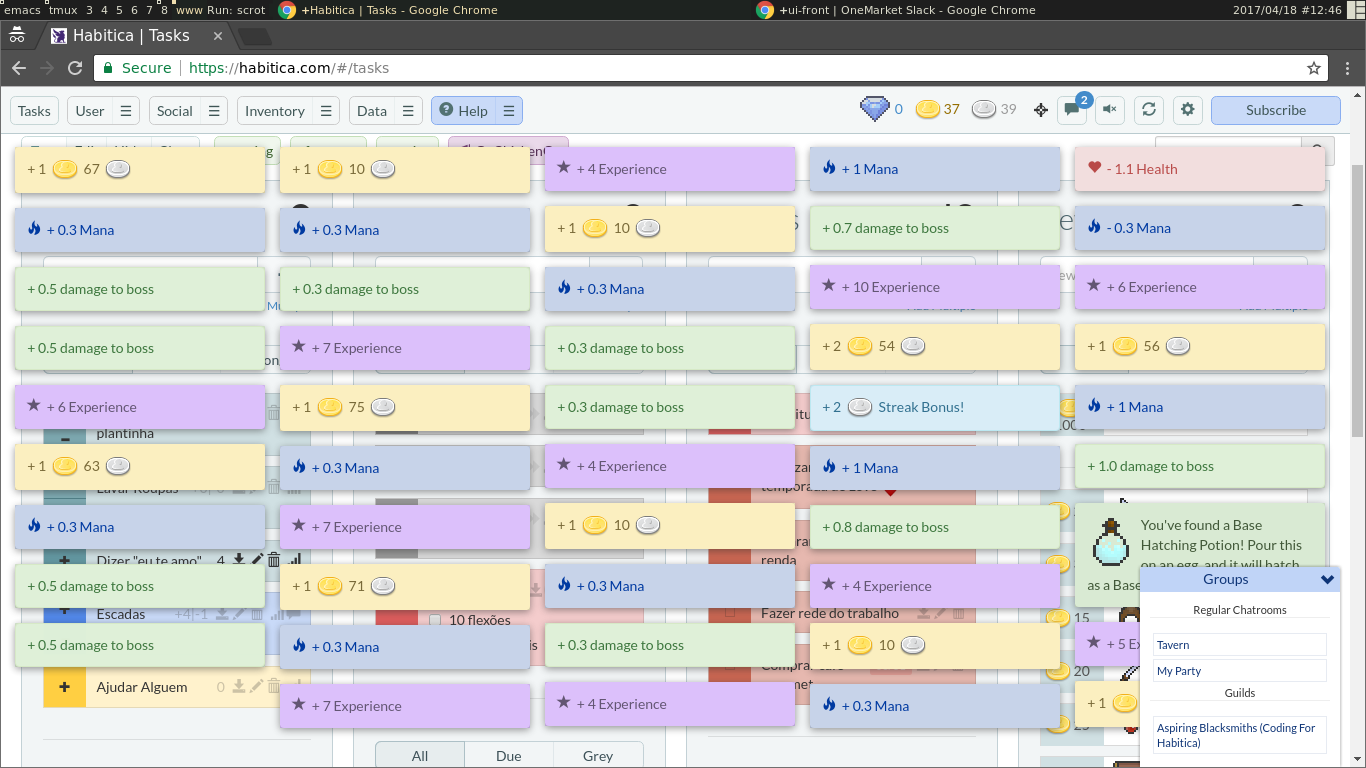Screen dimensions: 1366x768
Task: Open Aspiring Blacksmiths guild link
Action: tap(1239, 735)
